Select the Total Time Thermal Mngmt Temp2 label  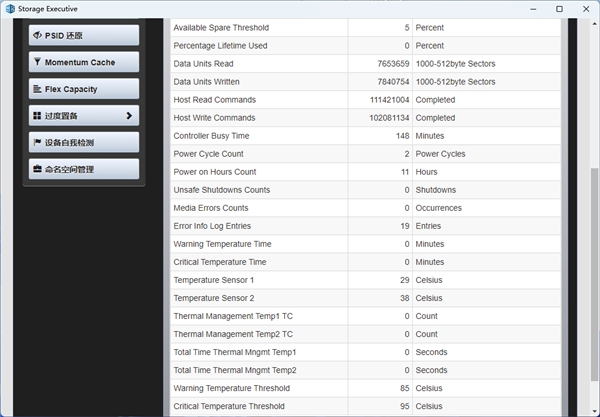coord(235,370)
